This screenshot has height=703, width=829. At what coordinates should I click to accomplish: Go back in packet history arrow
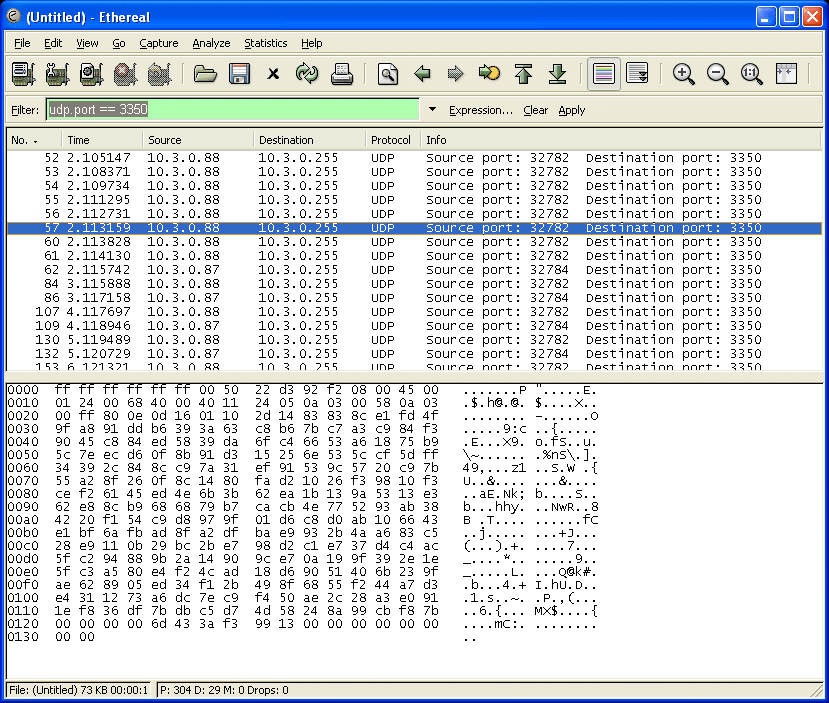(422, 73)
